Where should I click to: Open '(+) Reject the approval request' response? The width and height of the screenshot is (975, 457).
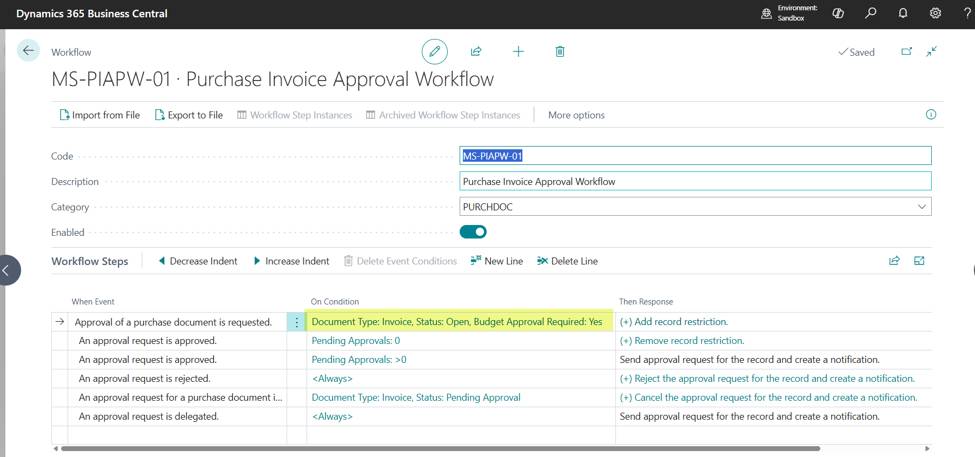pyautogui.click(x=767, y=379)
